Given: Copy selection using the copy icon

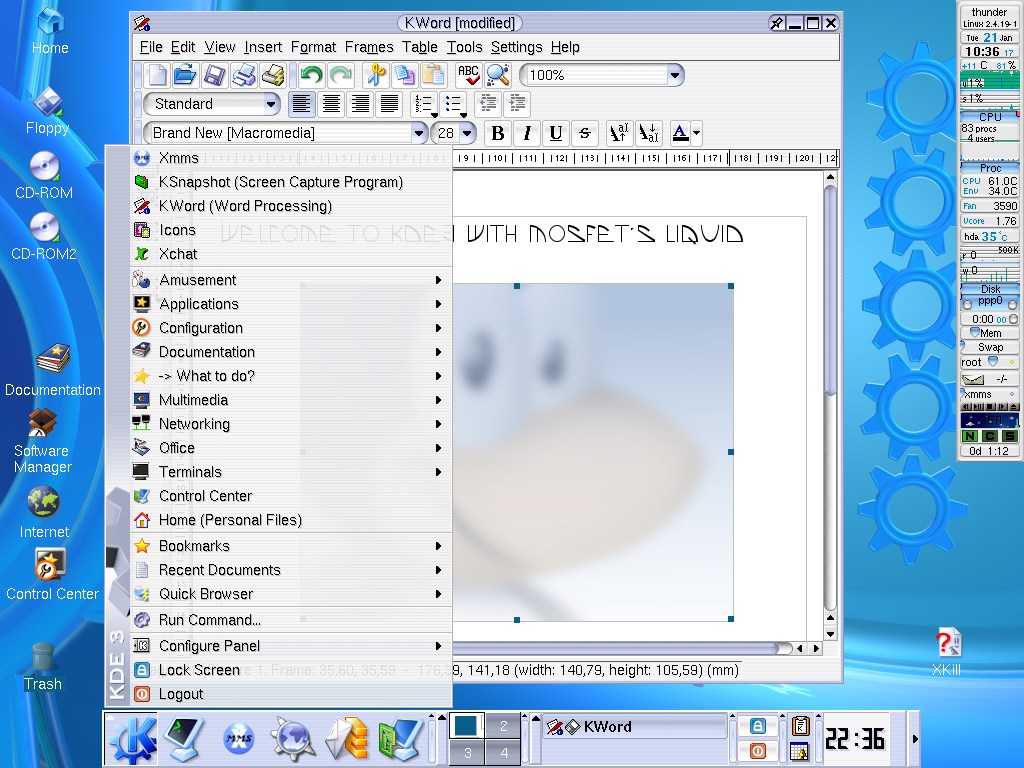Looking at the screenshot, I should coord(405,75).
